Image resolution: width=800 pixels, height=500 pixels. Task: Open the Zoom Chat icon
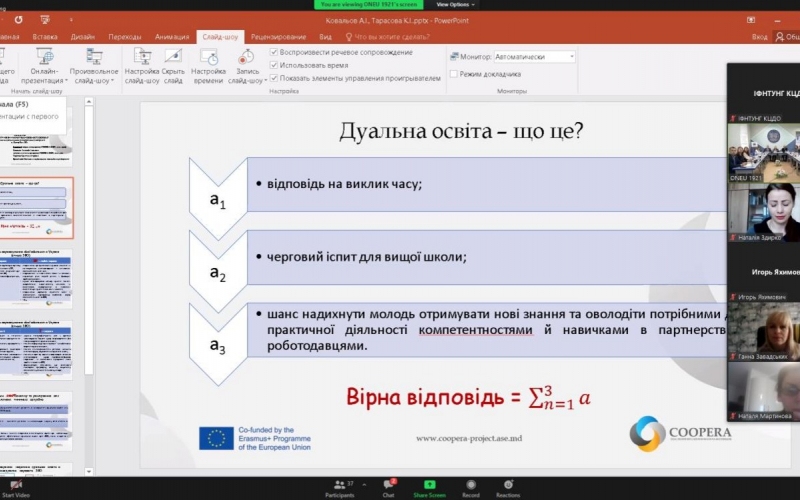389,488
